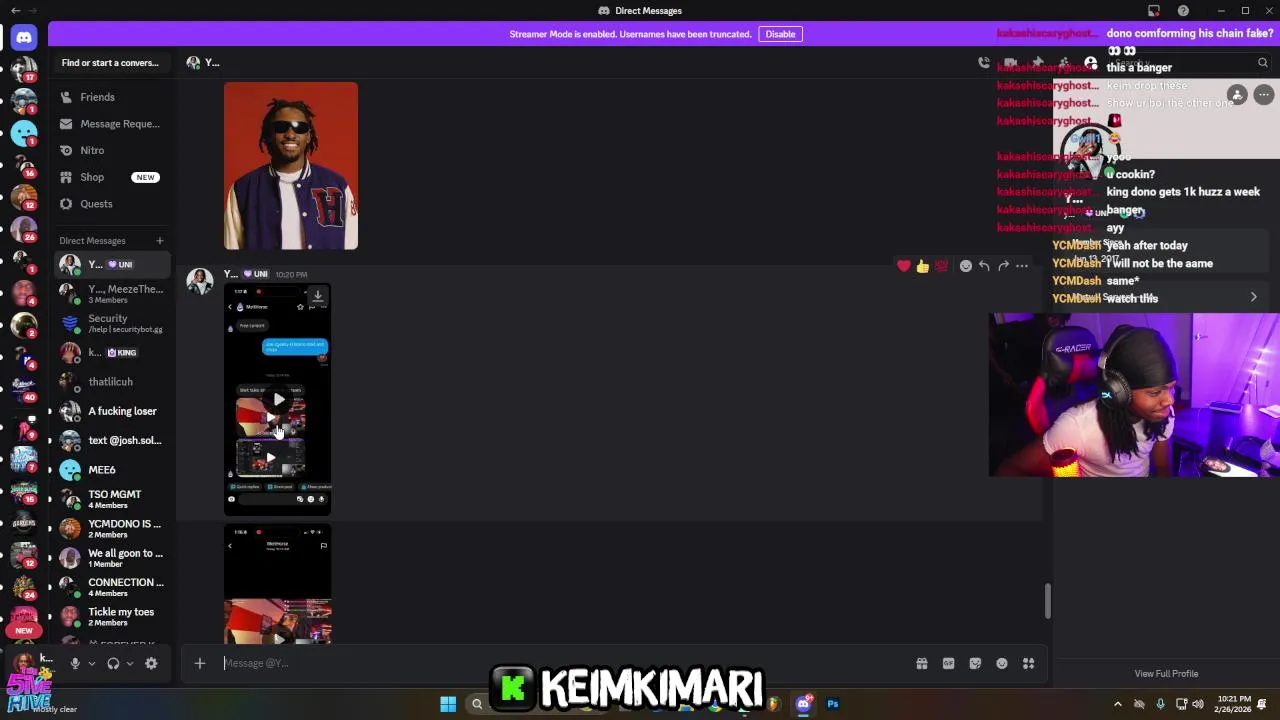Open TSO MGMT group chat

[x=112, y=499]
